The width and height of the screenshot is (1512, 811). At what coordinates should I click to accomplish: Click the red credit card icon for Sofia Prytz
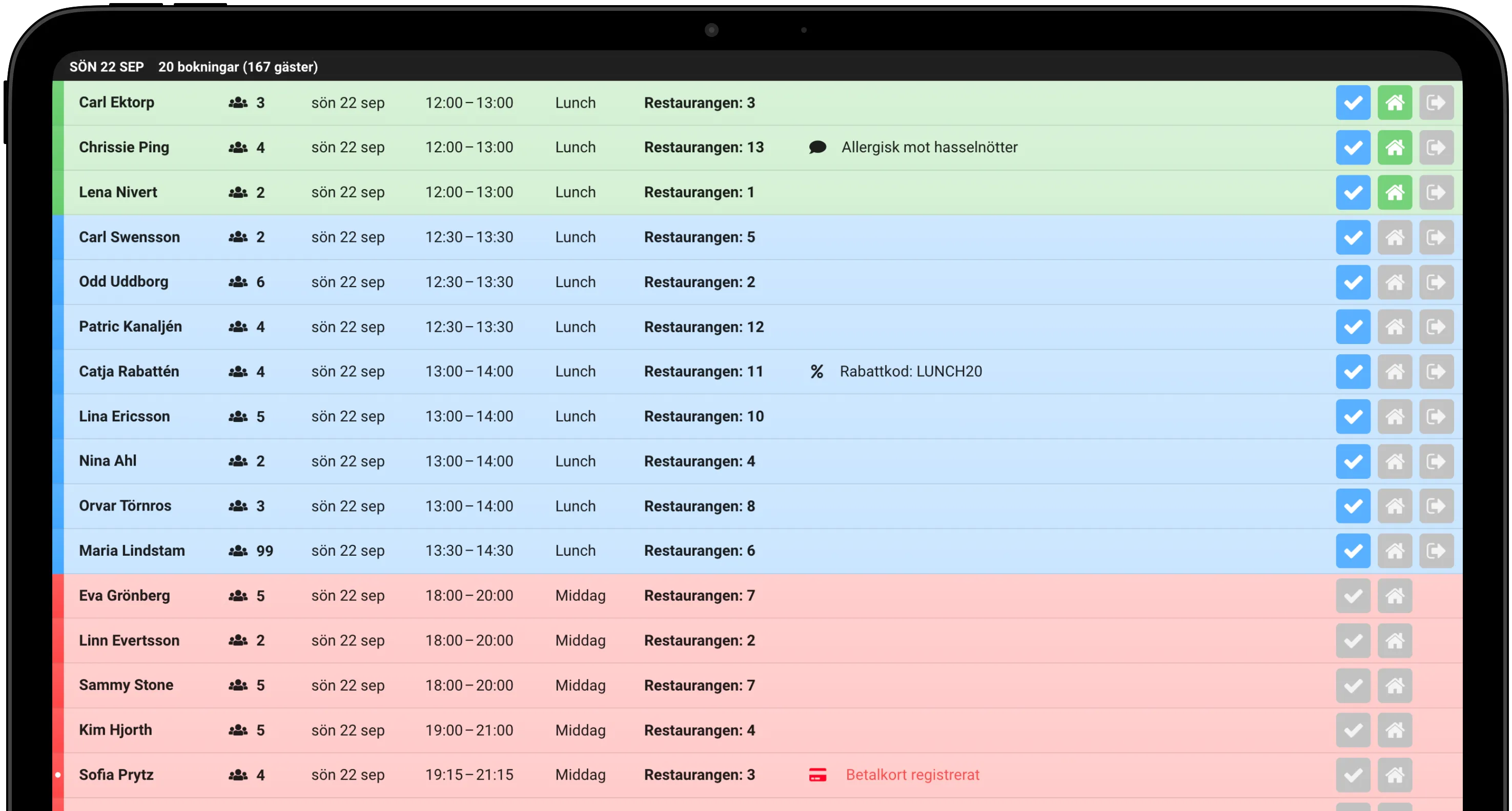(x=817, y=775)
